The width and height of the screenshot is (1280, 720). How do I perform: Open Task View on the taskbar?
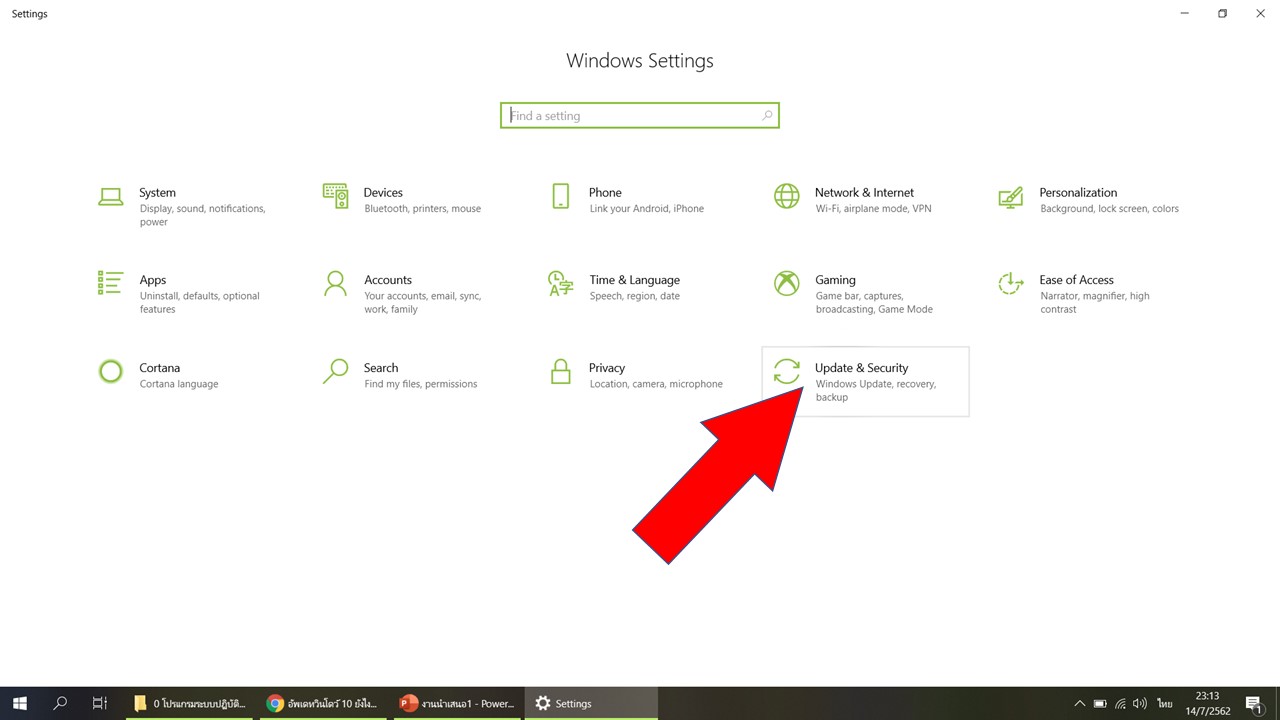(x=100, y=703)
